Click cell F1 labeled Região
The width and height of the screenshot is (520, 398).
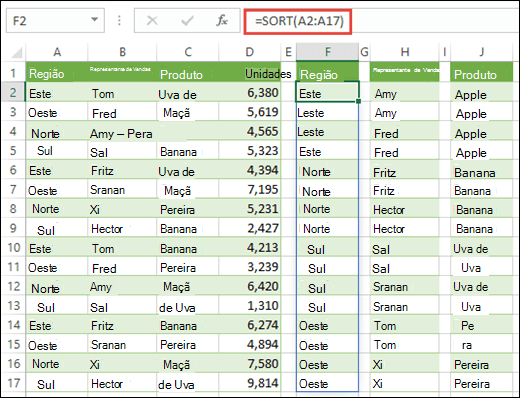coord(328,72)
